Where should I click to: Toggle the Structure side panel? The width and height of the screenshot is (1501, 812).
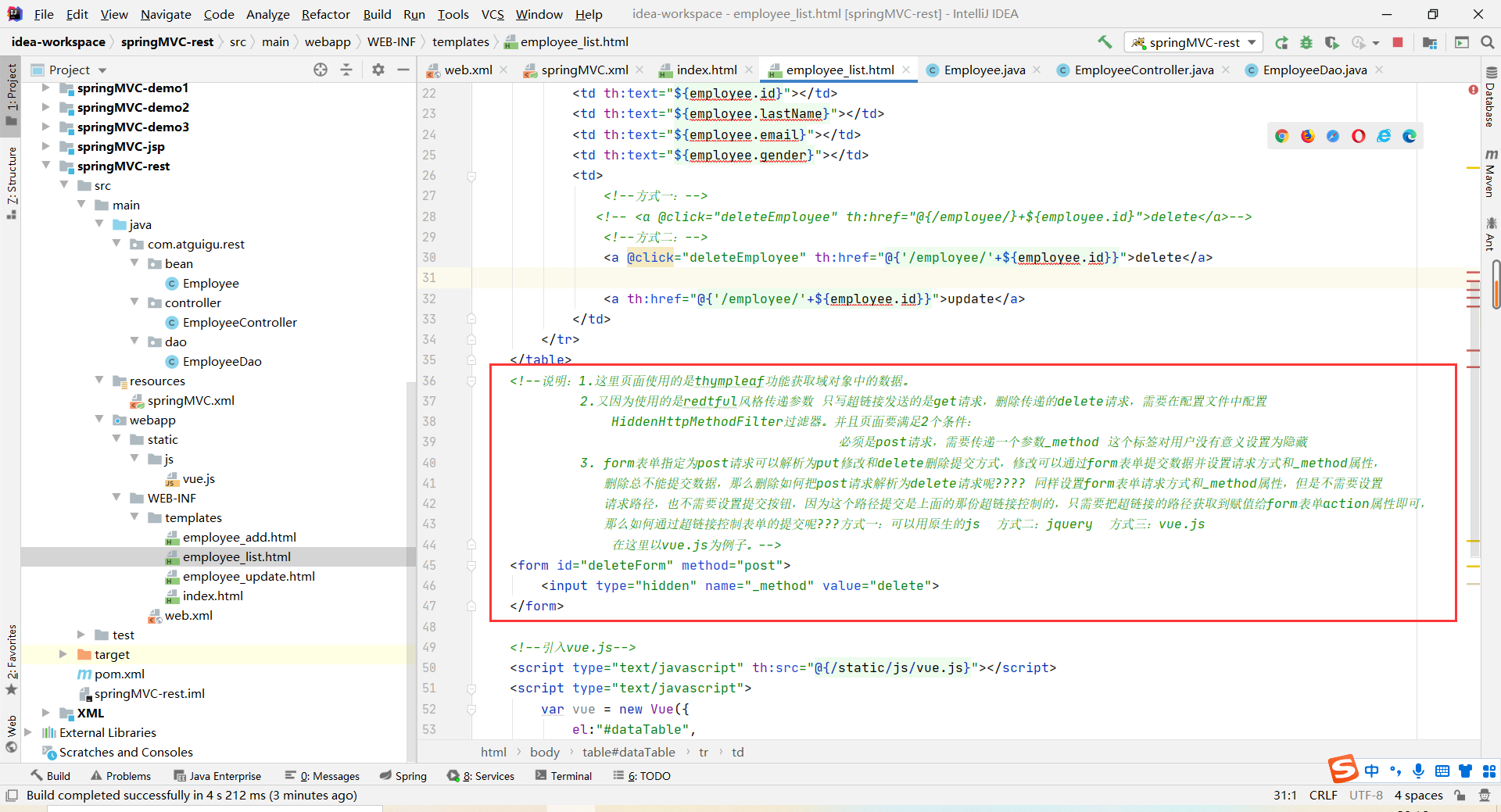(x=11, y=183)
